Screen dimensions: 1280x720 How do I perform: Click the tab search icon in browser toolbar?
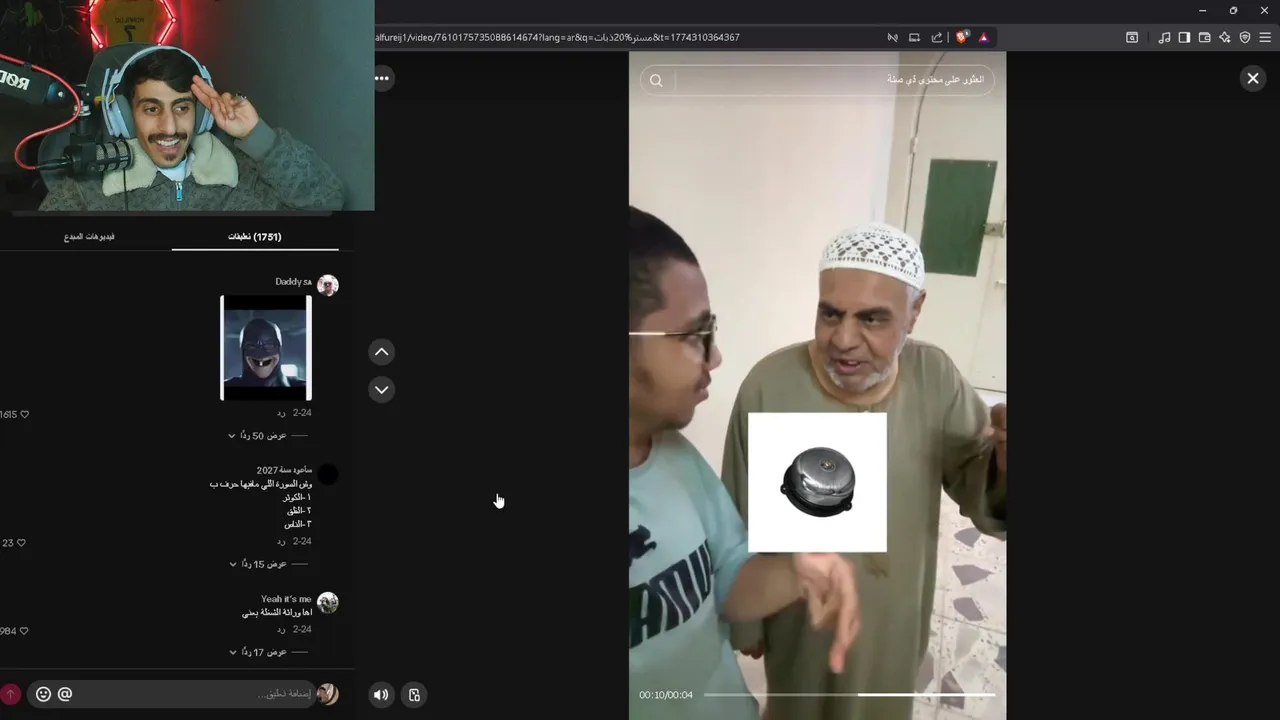point(1132,37)
